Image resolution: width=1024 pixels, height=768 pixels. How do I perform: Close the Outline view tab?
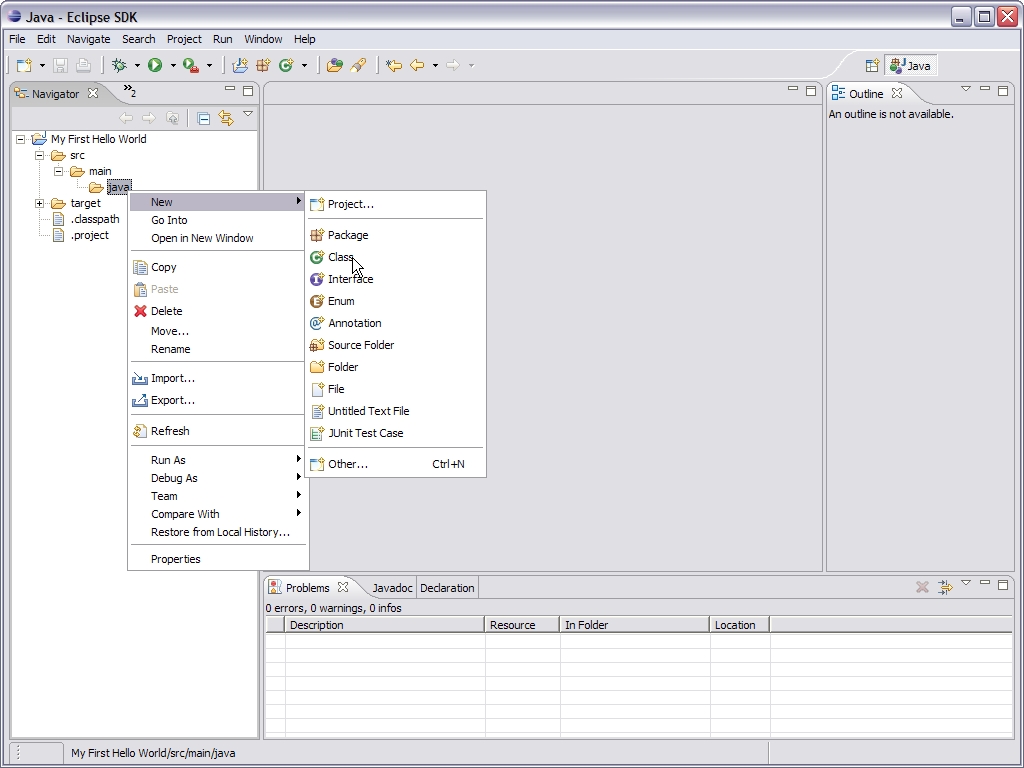897,93
